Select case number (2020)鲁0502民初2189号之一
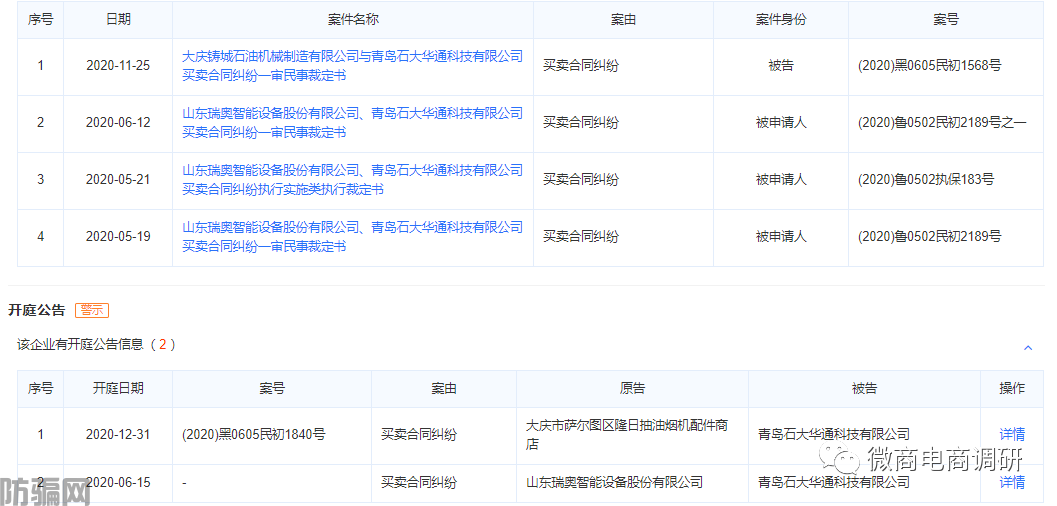This screenshot has height=506, width=1057. point(942,123)
